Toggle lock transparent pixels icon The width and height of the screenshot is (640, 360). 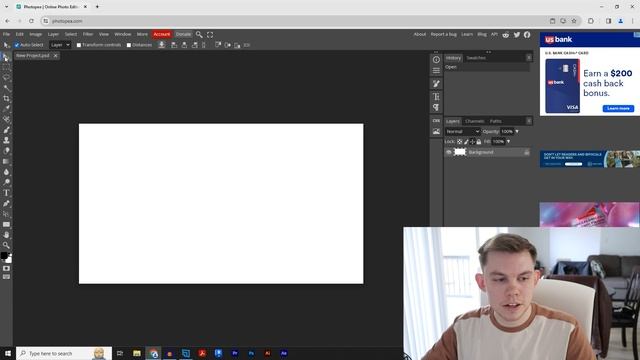(x=459, y=142)
